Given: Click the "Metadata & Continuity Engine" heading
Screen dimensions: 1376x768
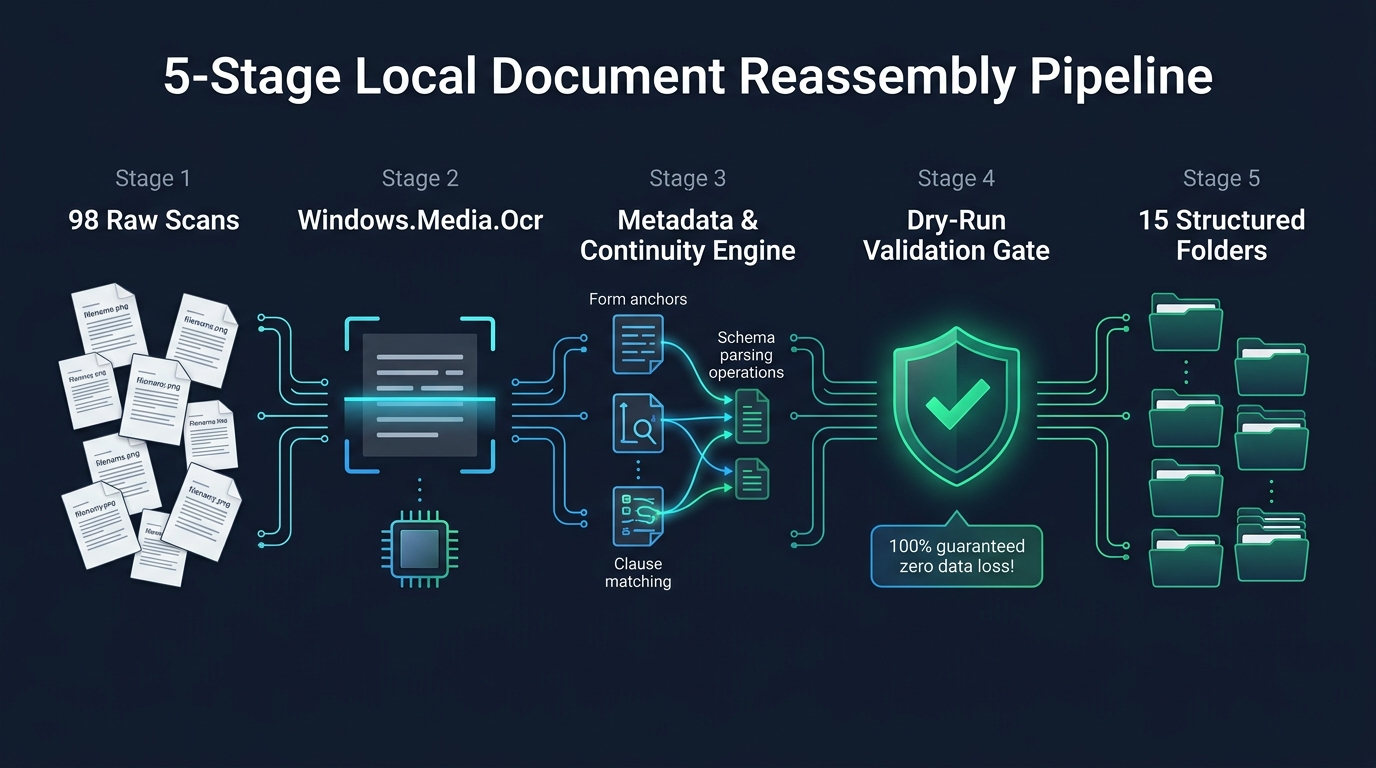Looking at the screenshot, I should [x=688, y=235].
